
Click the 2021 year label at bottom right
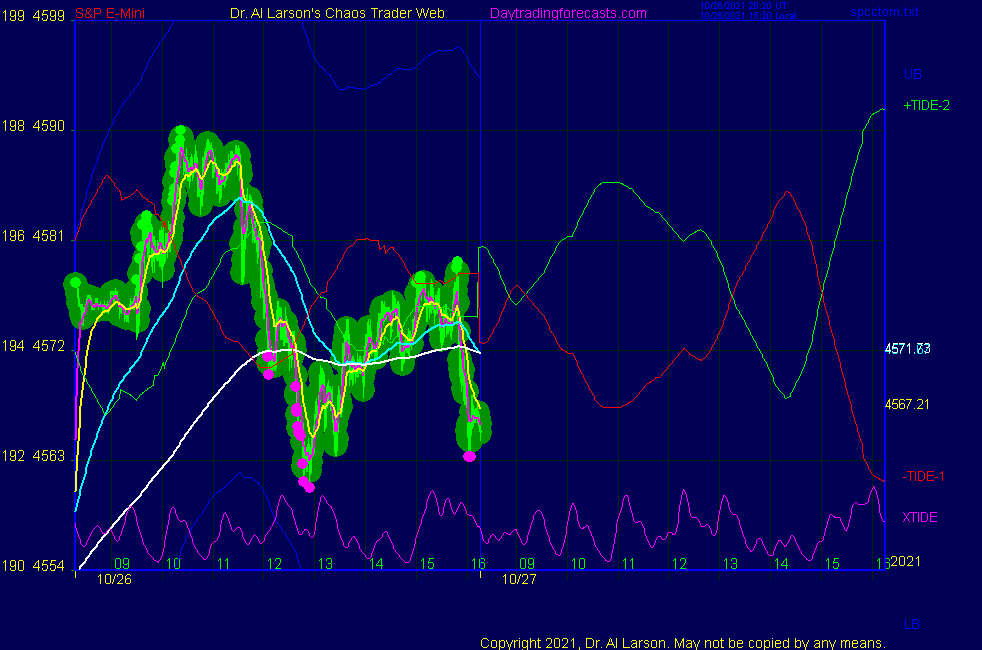(908, 562)
